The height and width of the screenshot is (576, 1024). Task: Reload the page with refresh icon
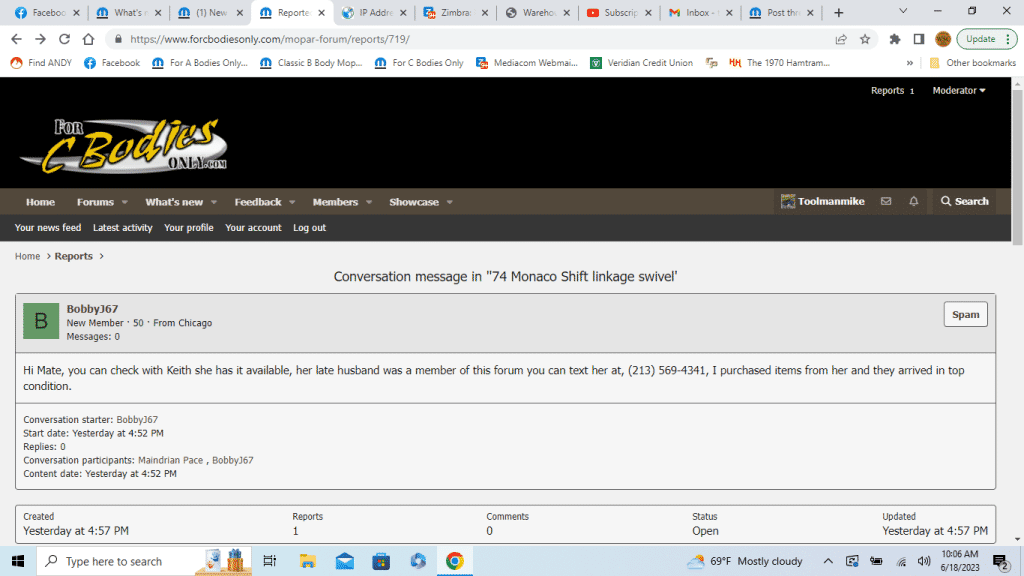tap(65, 39)
